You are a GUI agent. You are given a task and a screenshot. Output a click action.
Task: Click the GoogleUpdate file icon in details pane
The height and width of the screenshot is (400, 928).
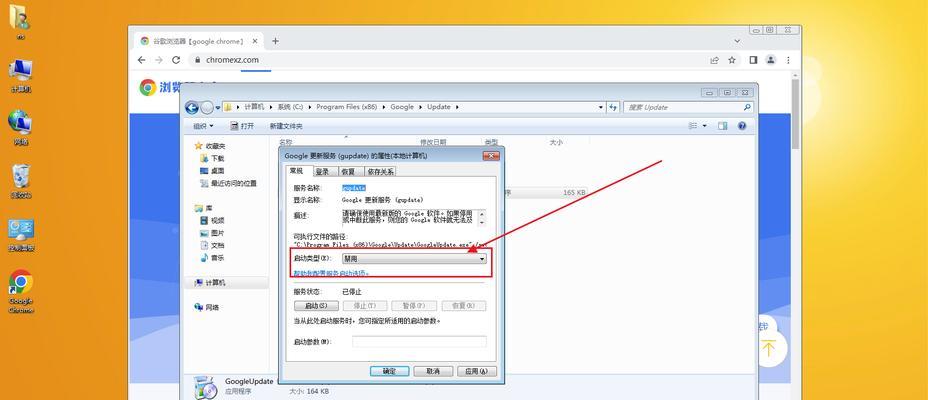(x=205, y=387)
